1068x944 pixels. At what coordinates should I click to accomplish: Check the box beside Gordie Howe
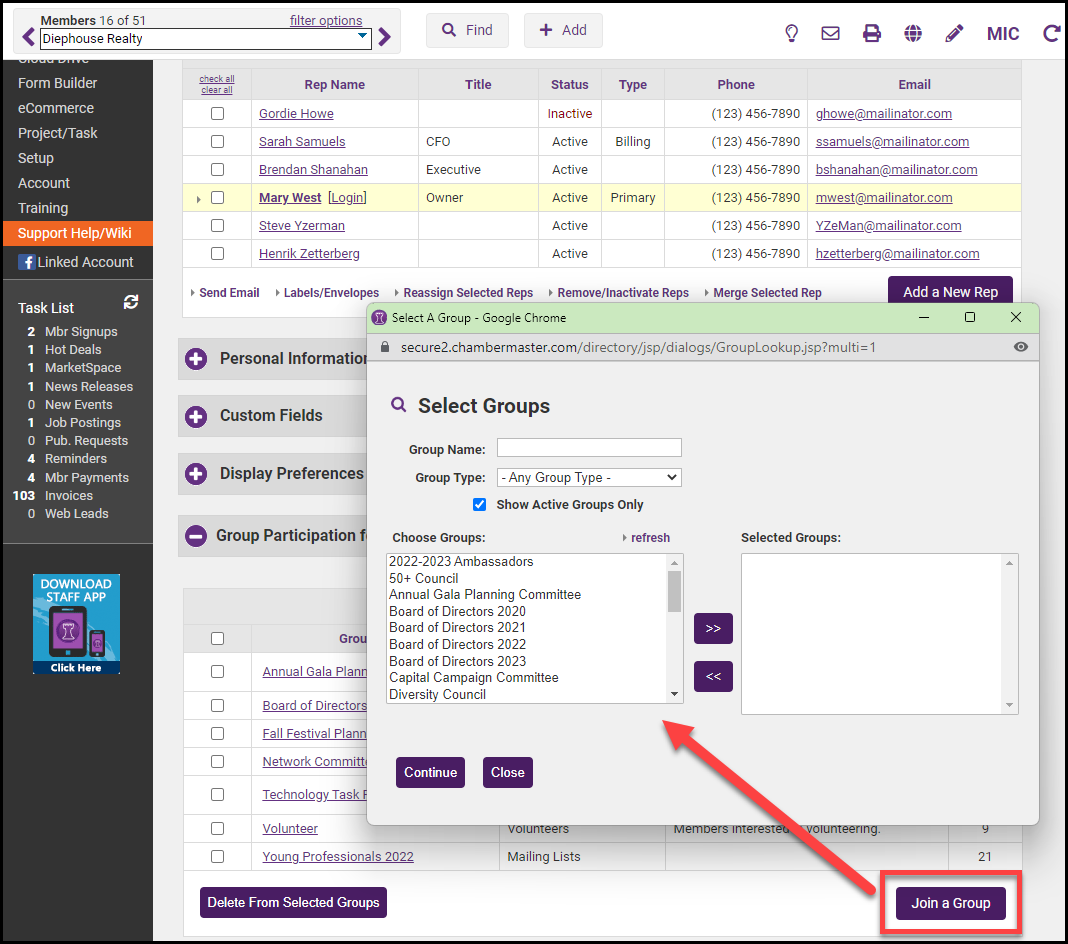(x=217, y=114)
